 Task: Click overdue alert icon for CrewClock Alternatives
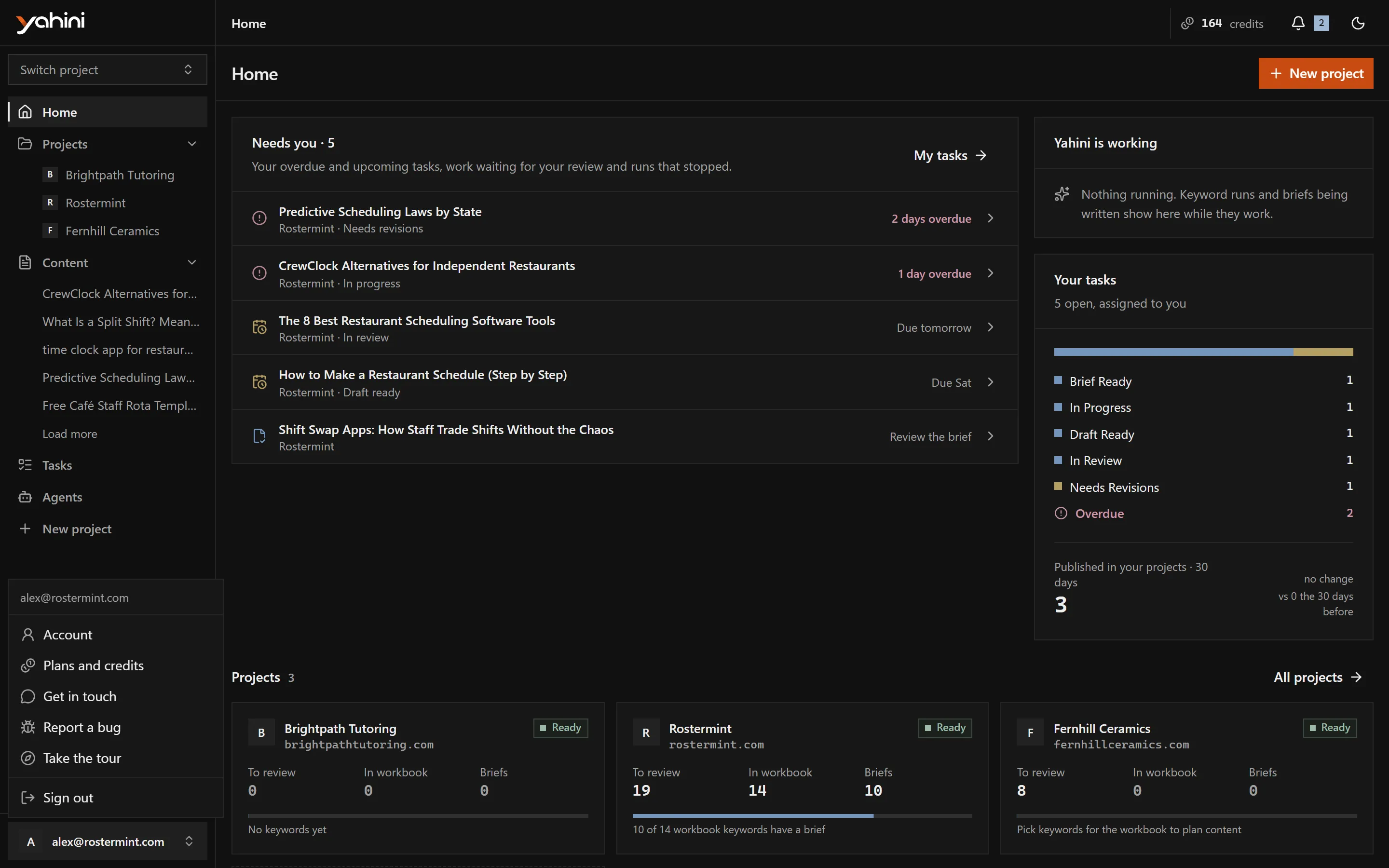259,272
